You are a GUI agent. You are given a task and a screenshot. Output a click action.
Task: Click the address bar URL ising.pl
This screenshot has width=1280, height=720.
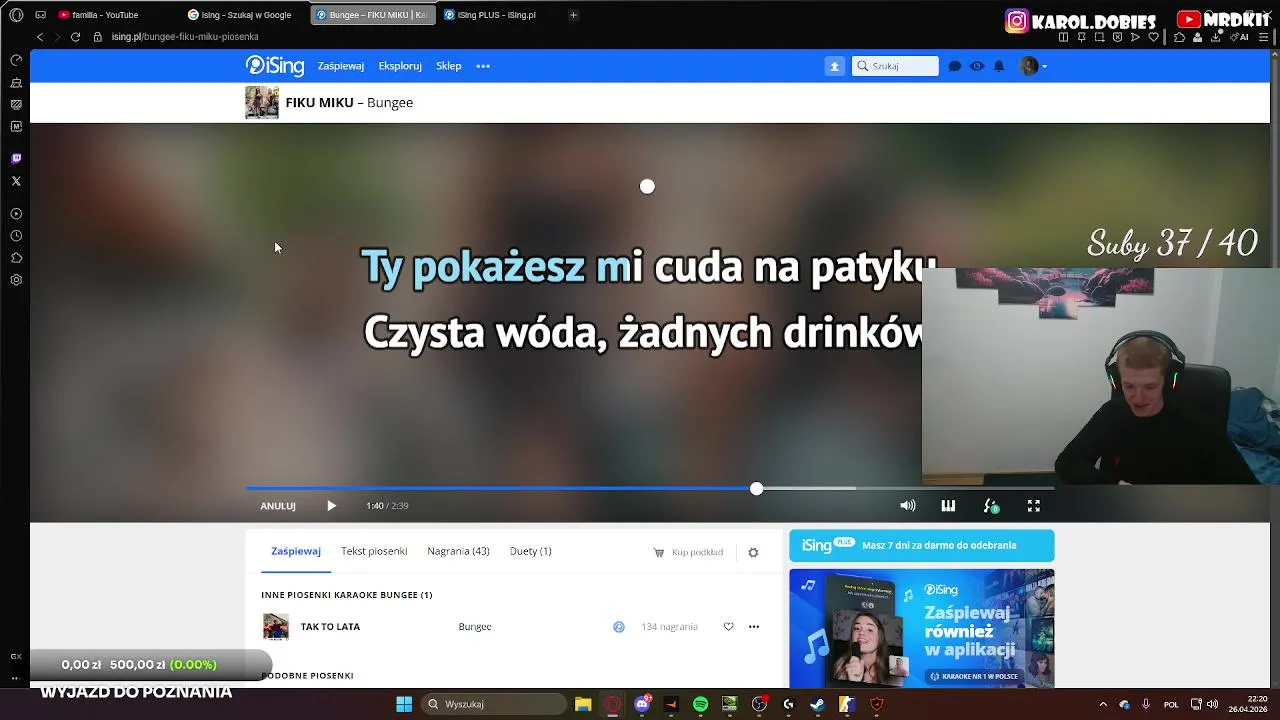coord(185,37)
